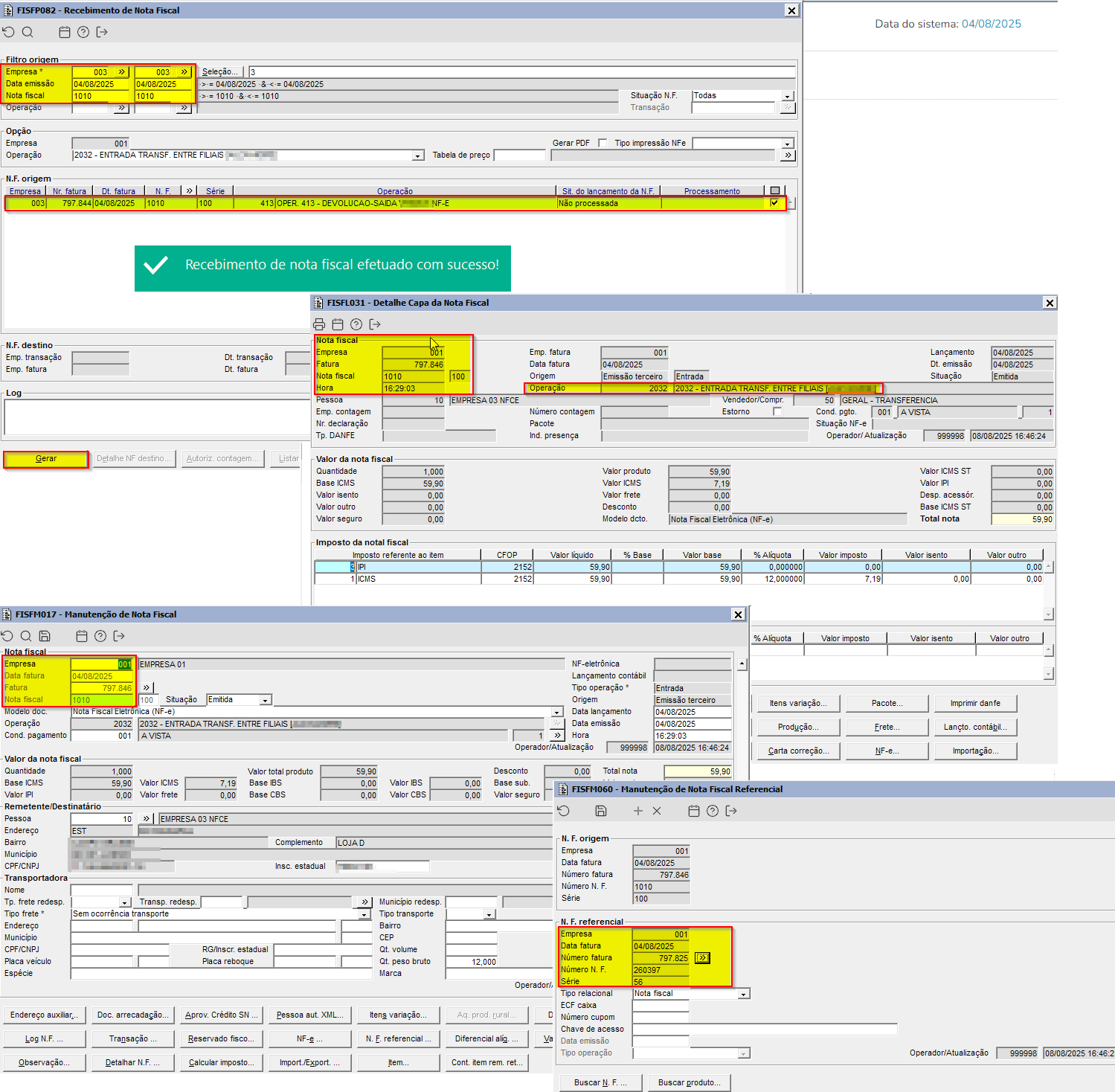1115x1092 pixels.
Task: Click the Carta correção... button
Action: click(x=799, y=751)
